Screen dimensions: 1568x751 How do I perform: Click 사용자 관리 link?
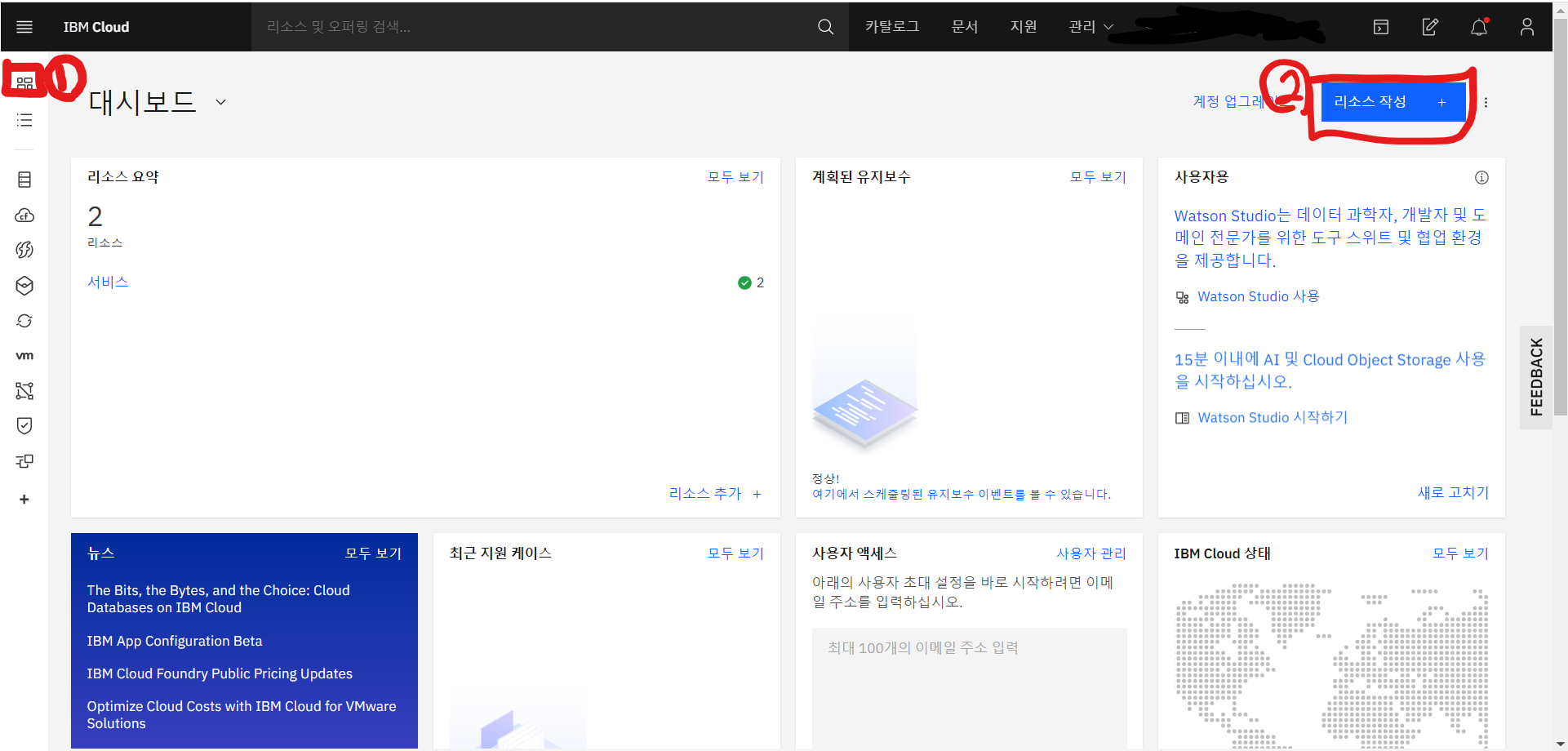pos(1091,553)
